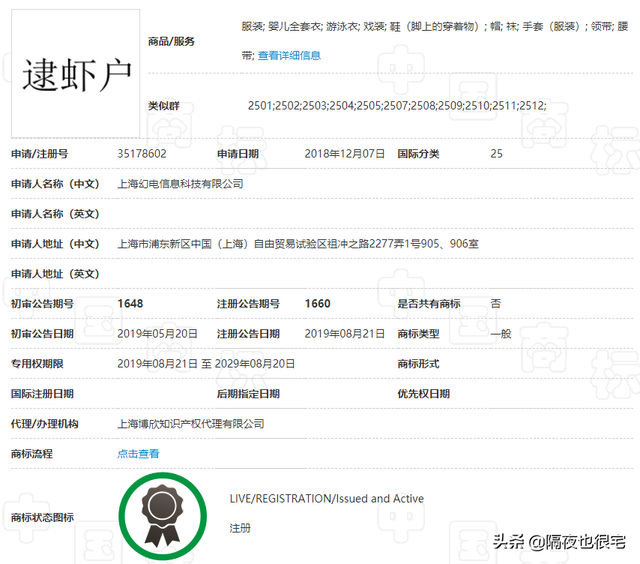Select the applicant address text in Shanghai
Viewport: 640px width, 564px height.
298,244
